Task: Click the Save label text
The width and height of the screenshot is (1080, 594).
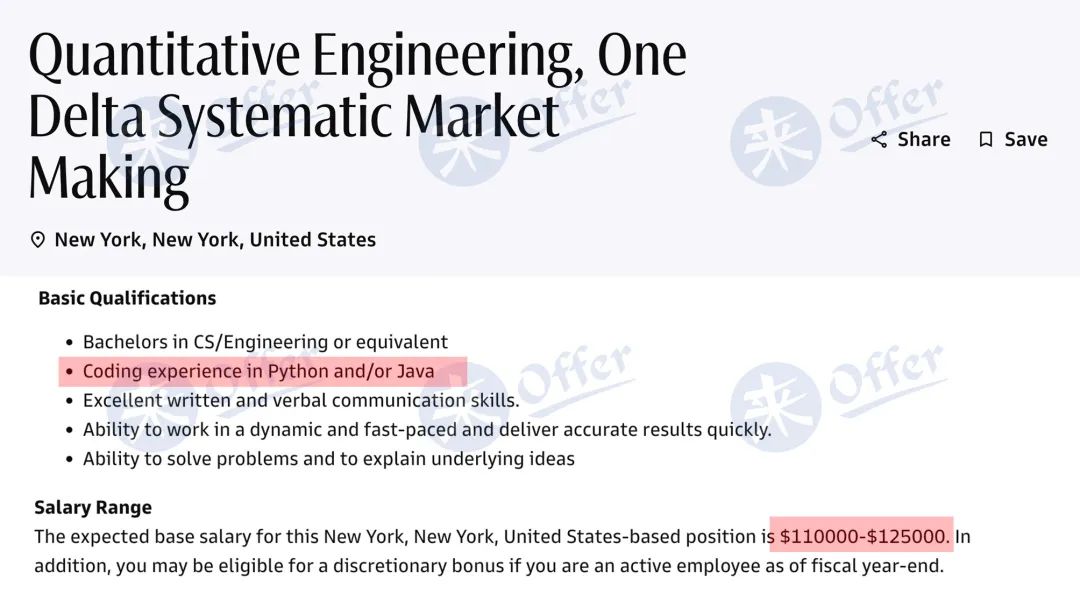Action: [1026, 140]
